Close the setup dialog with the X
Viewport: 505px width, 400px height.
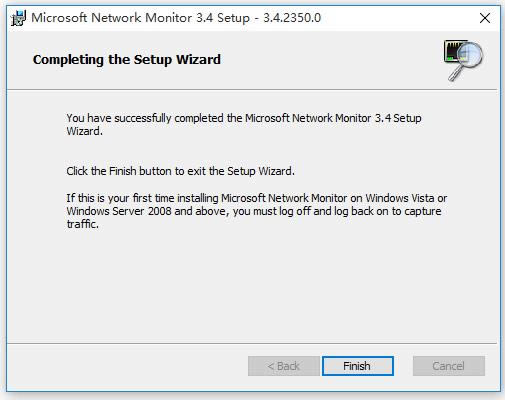pyautogui.click(x=485, y=18)
